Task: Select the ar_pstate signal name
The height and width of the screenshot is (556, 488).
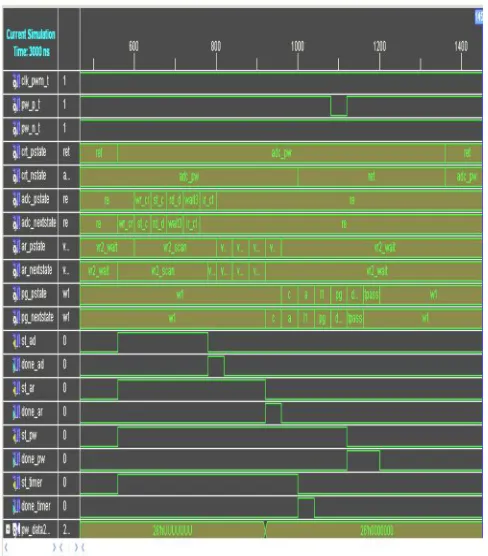Action: [x=33, y=246]
